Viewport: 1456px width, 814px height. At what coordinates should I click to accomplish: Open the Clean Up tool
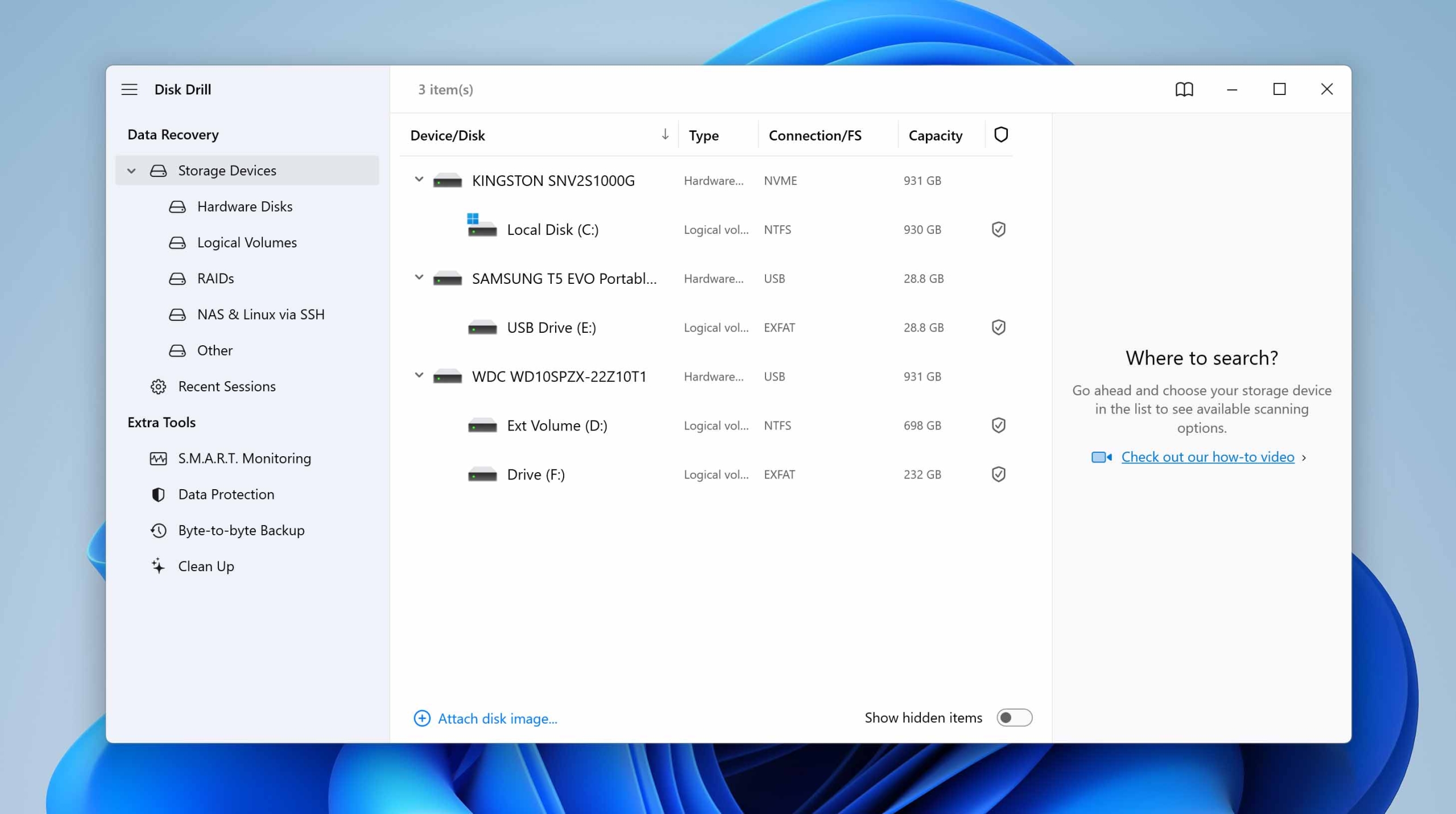click(206, 566)
